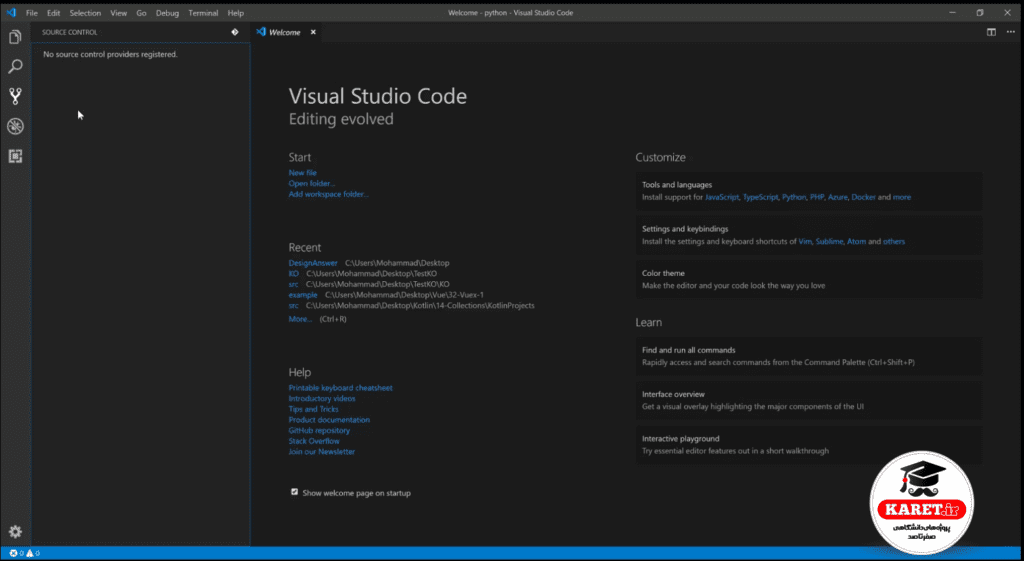Open the Explorer view in activity bar
Viewport: 1024px width, 561px height.
click(x=15, y=37)
